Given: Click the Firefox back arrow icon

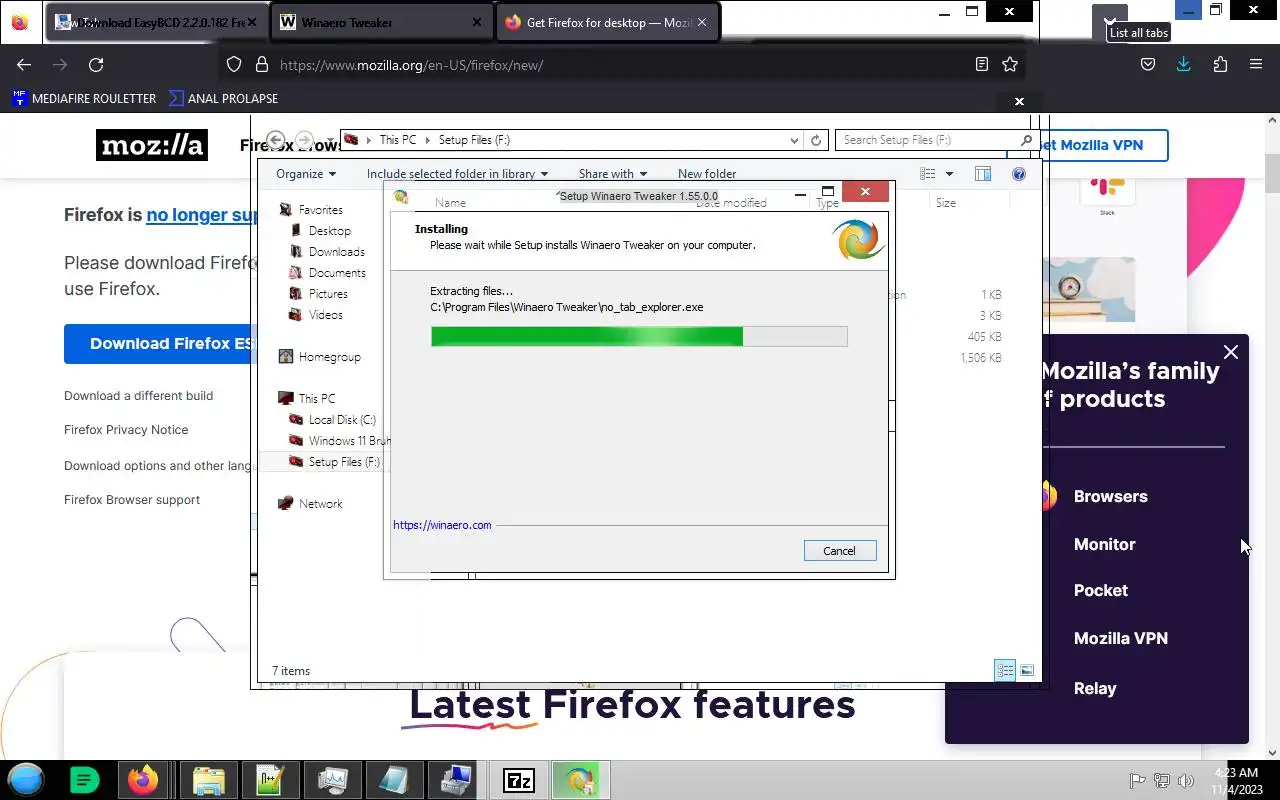Looking at the screenshot, I should (x=24, y=65).
